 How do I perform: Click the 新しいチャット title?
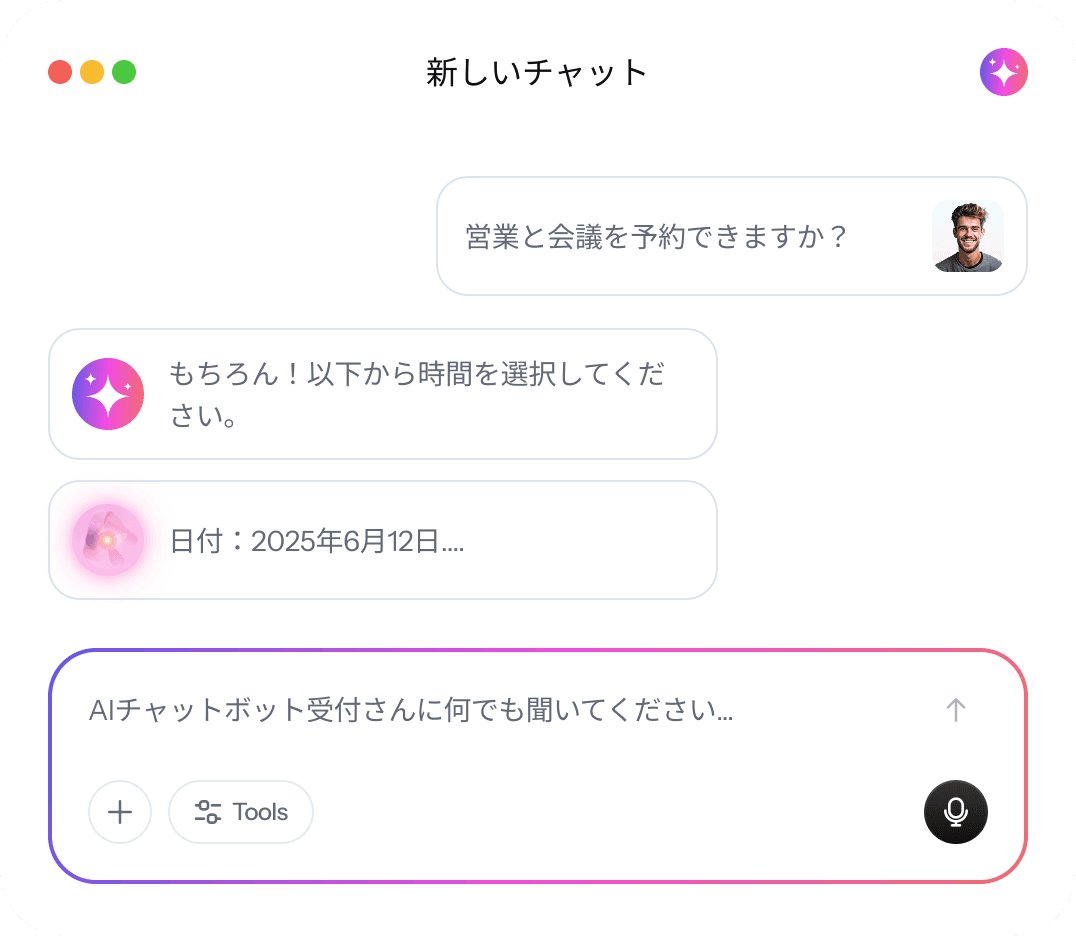point(538,72)
